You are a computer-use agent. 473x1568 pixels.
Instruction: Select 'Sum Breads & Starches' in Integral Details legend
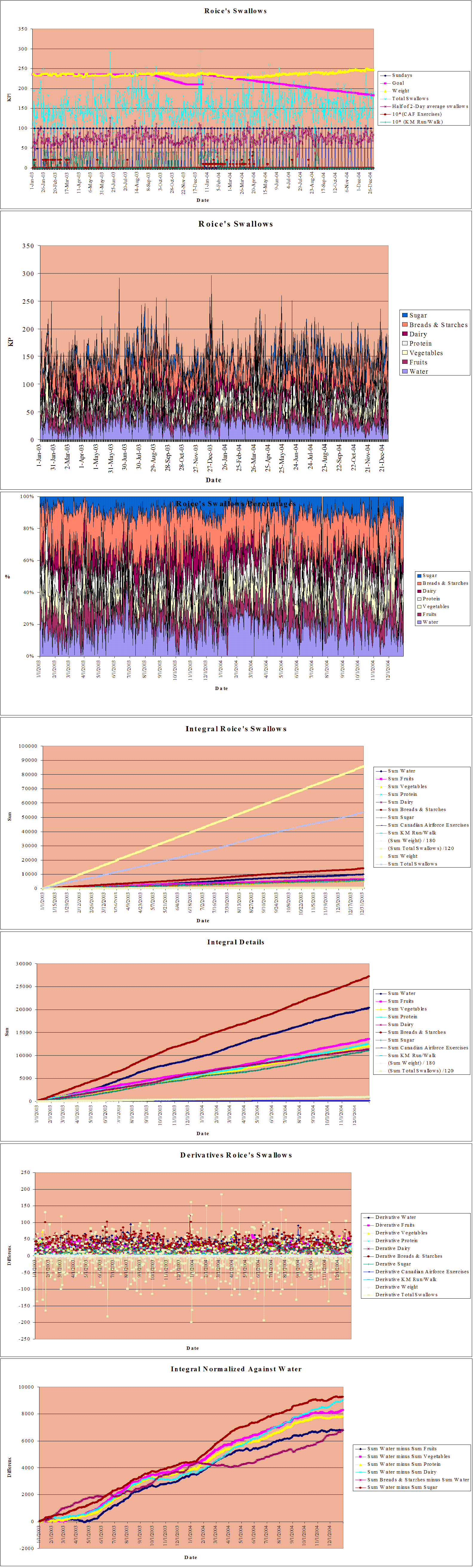click(x=417, y=1032)
